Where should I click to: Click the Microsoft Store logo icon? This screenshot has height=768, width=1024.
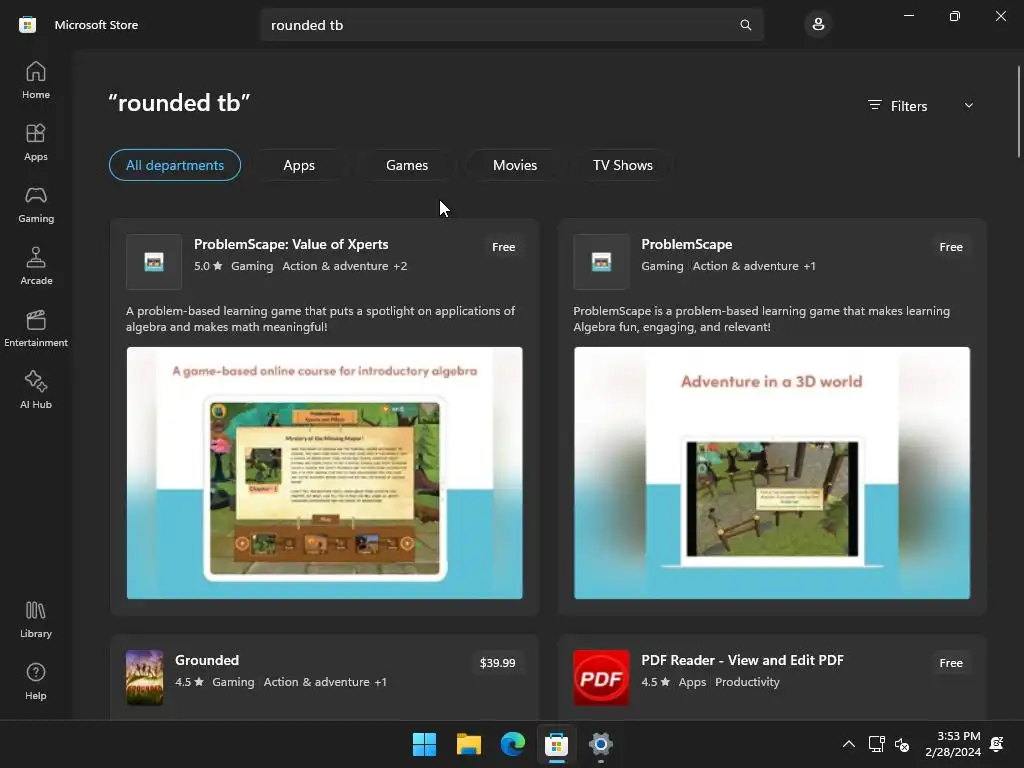[27, 25]
